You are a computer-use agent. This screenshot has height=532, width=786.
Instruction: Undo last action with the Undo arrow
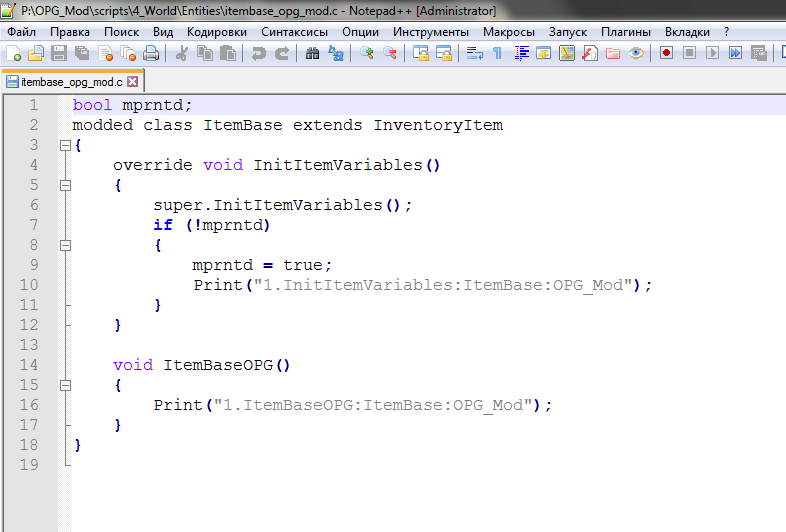pyautogui.click(x=259, y=53)
